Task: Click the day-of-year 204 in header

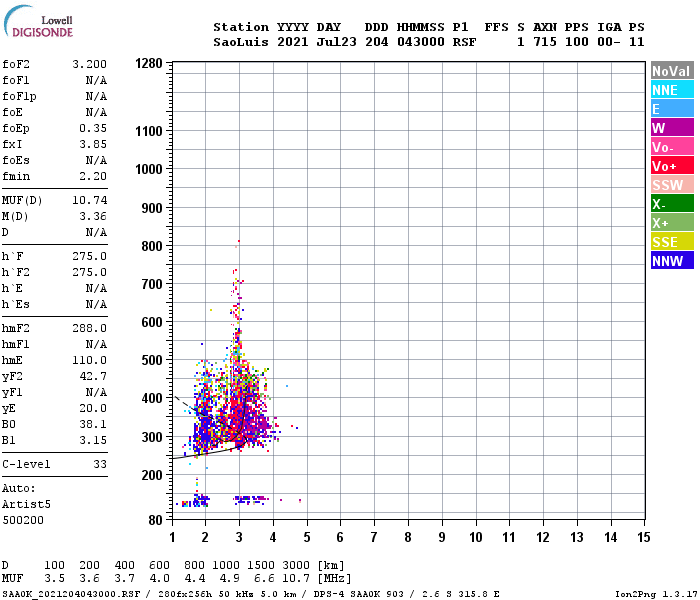Action: tap(377, 42)
